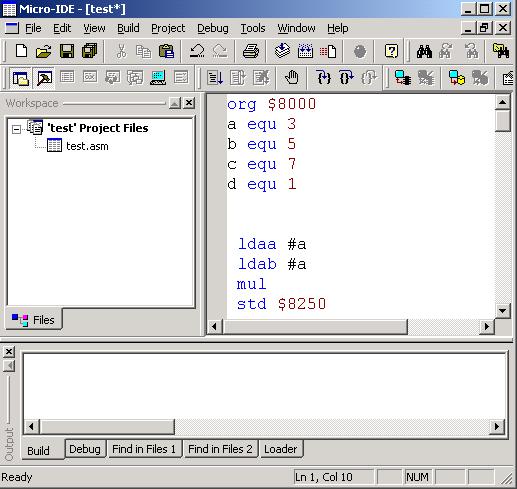Click the build-all icon with the row of downward arrows
Viewport: 517px width, 489px height.
pos(305,51)
